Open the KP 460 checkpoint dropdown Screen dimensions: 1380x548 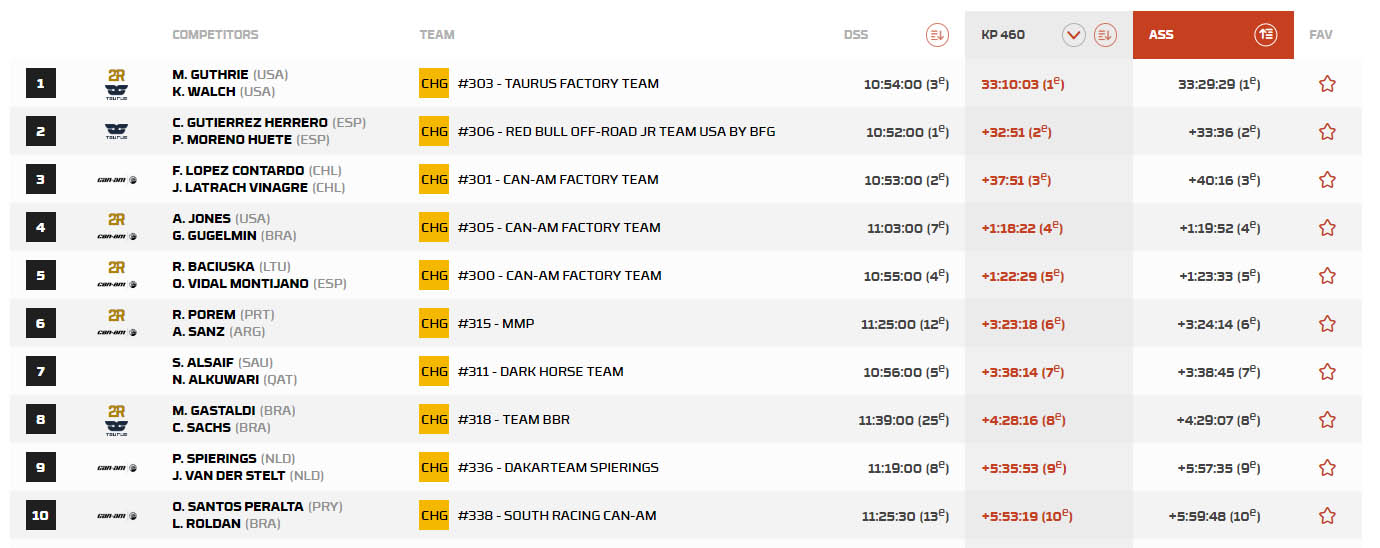point(1074,35)
